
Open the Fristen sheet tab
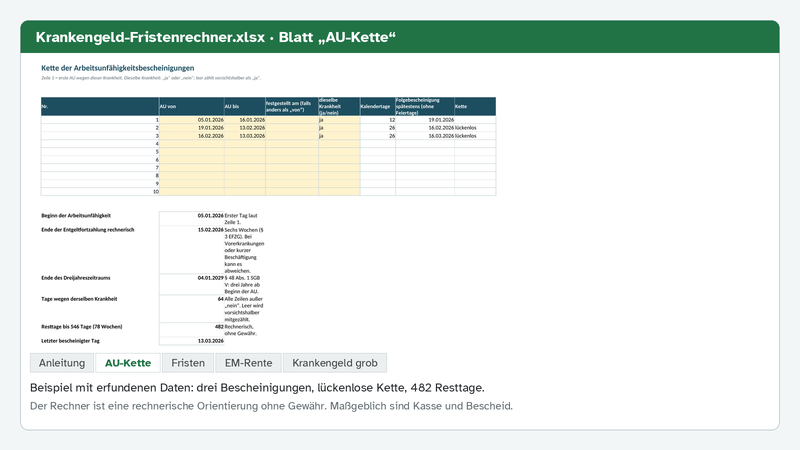point(188,363)
